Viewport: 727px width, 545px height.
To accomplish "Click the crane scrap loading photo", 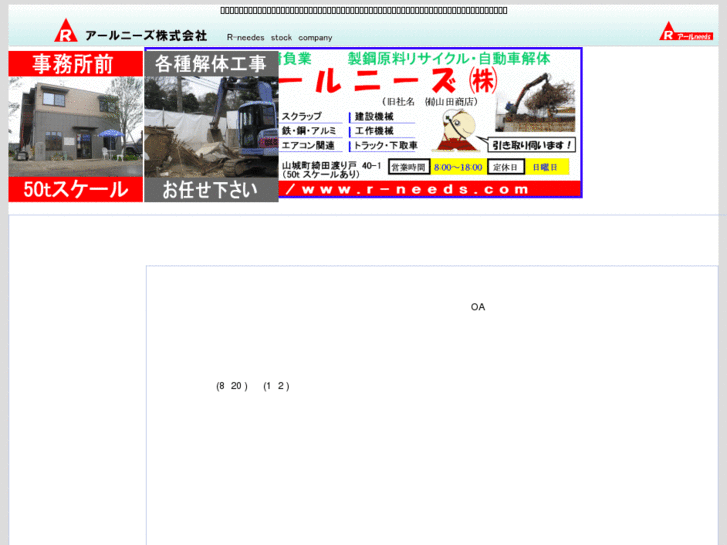I will tap(535, 103).
